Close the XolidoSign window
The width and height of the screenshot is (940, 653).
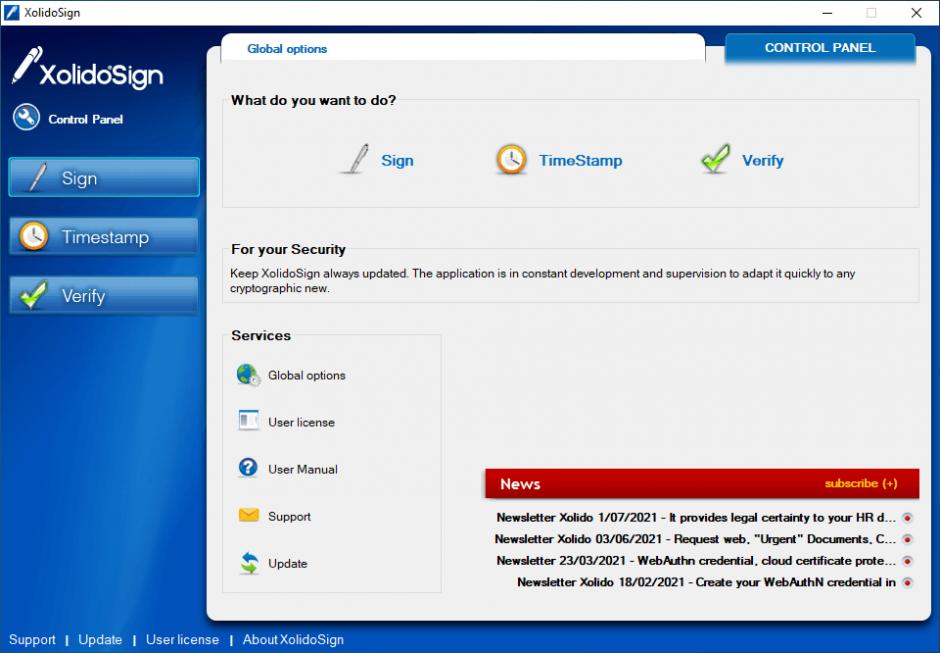[916, 13]
